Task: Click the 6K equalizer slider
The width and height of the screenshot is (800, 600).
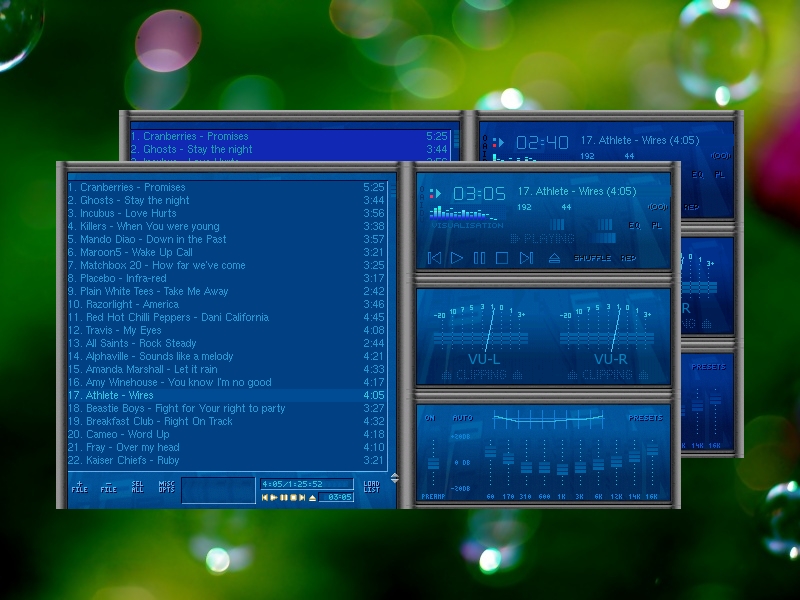Action: [x=598, y=464]
